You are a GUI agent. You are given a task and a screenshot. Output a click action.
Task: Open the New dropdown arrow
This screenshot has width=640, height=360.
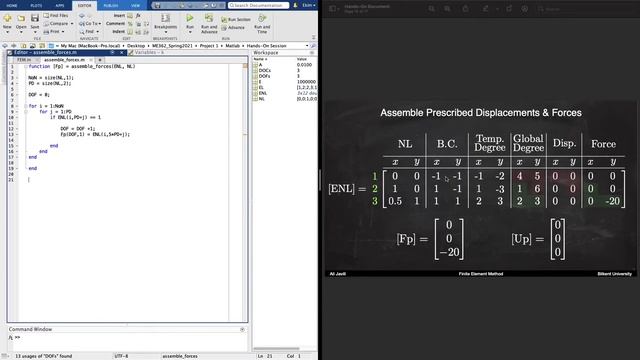click(x=7, y=32)
